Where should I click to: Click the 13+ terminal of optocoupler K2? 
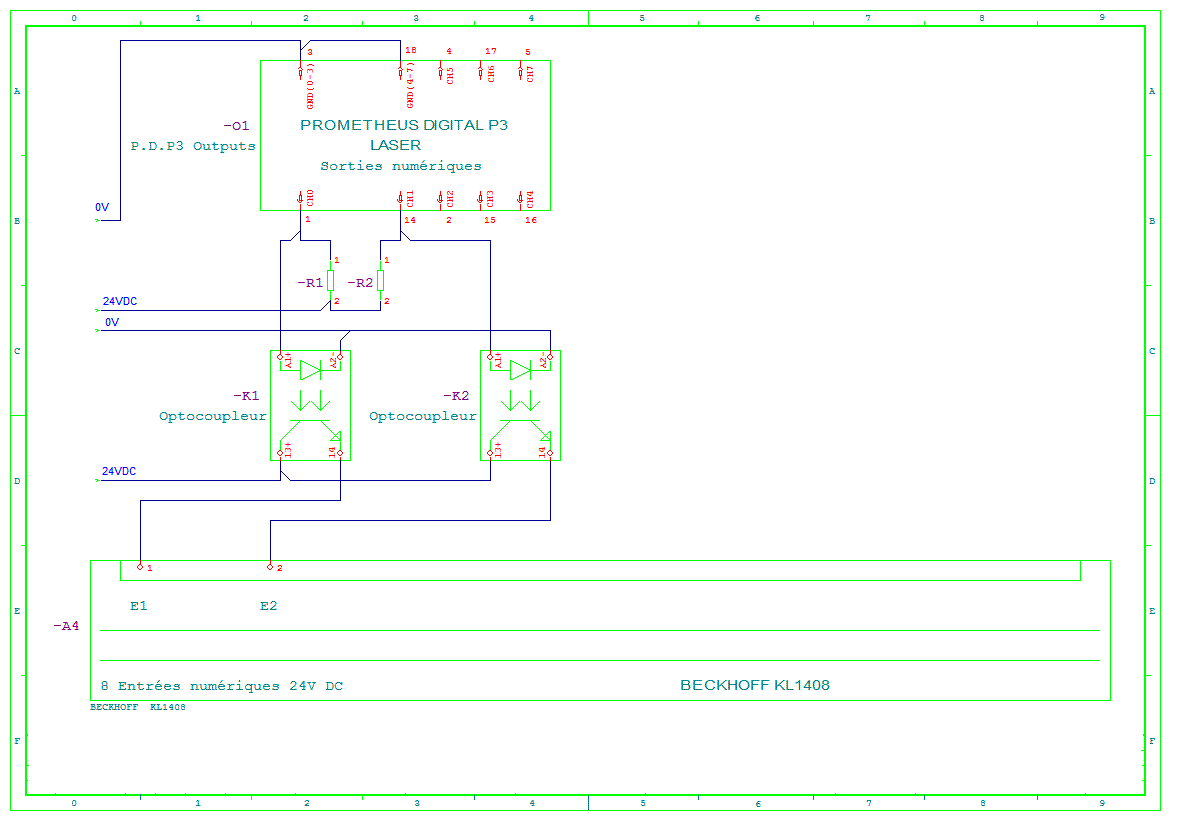(490, 454)
